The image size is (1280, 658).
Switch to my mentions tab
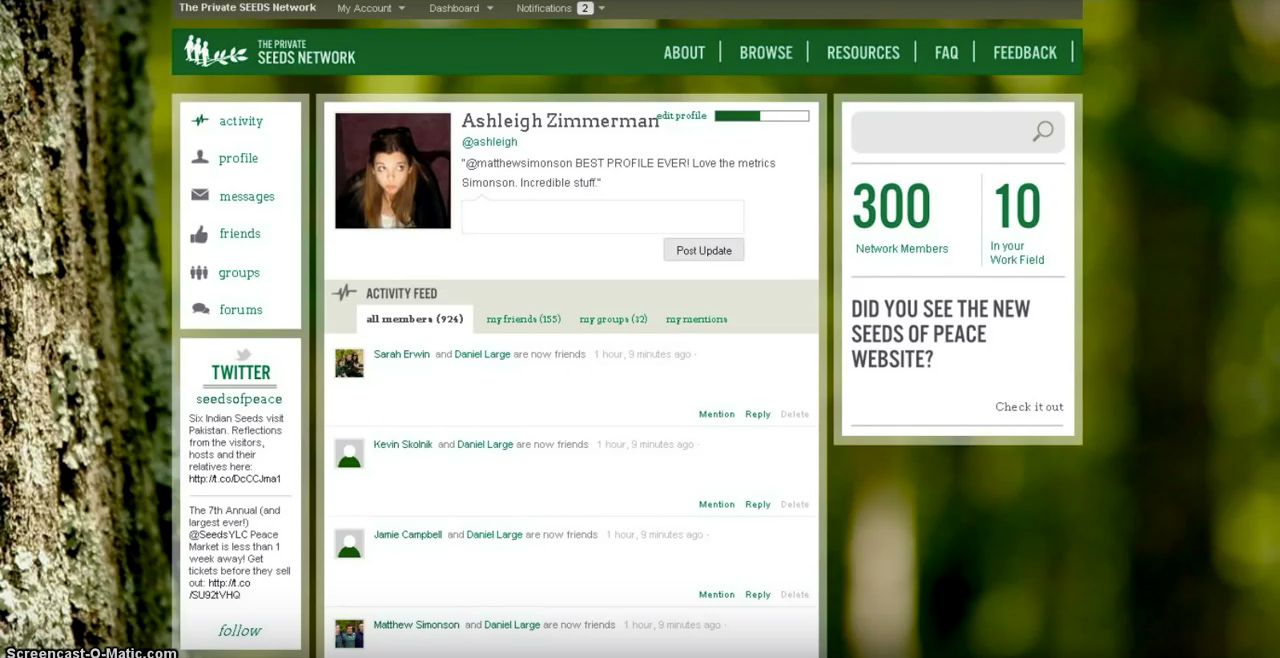pos(696,319)
